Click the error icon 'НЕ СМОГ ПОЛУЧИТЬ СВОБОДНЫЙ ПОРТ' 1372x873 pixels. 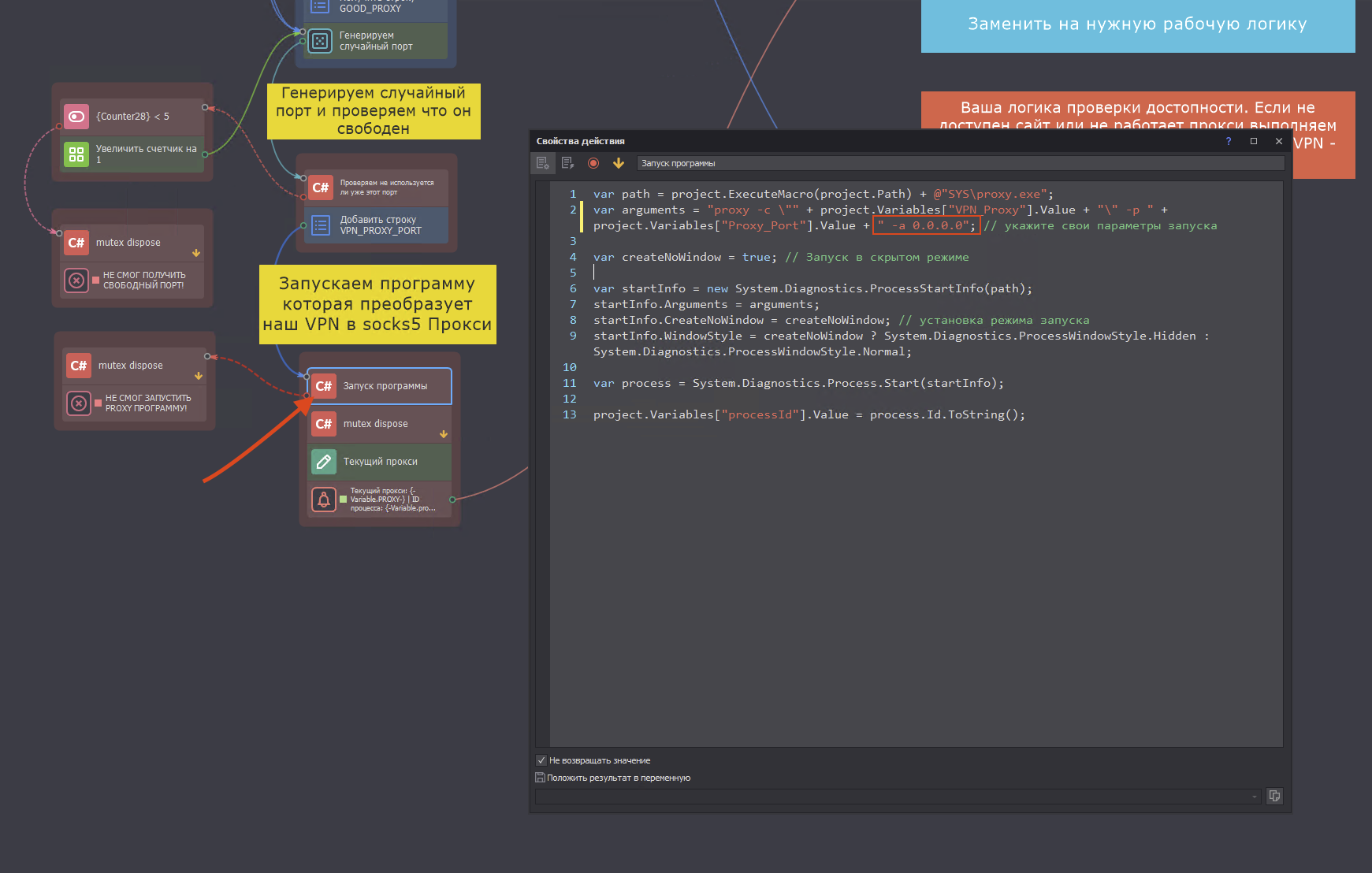[x=76, y=280]
